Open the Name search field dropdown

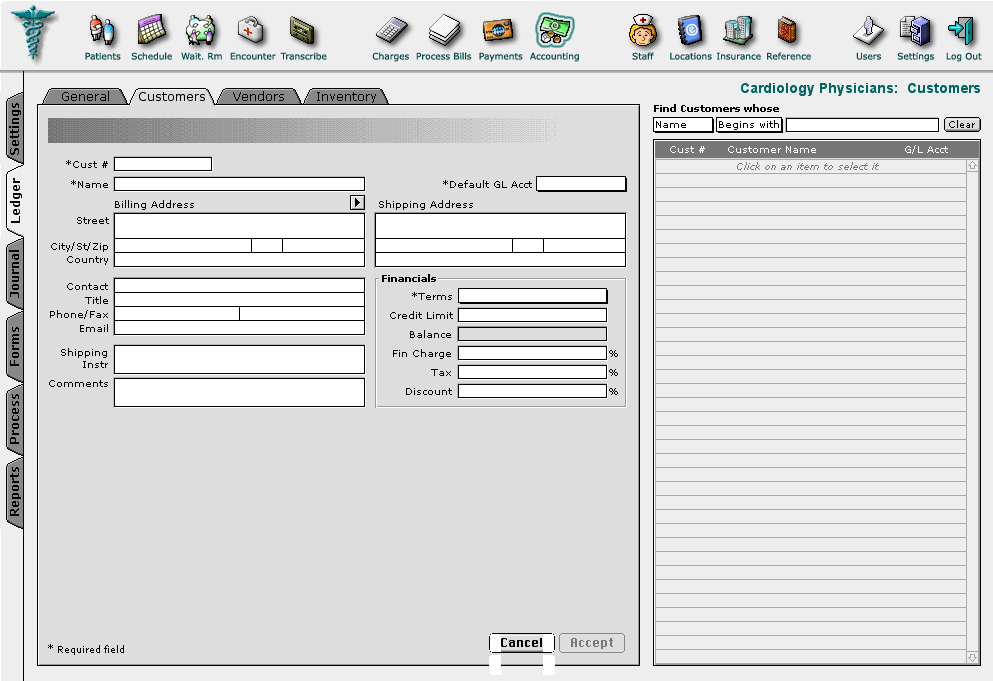pos(683,125)
